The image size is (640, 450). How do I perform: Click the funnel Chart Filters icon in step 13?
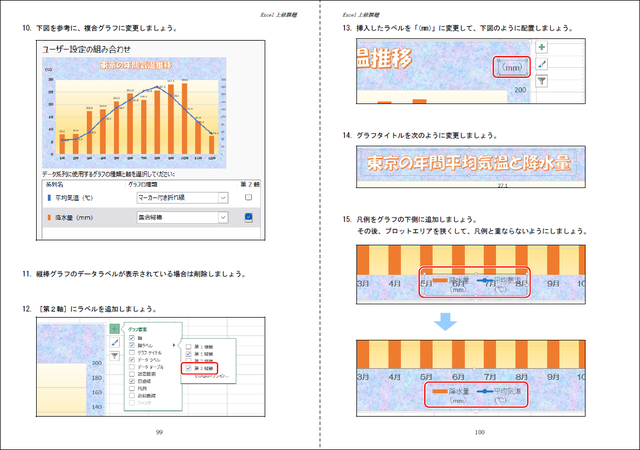click(541, 81)
